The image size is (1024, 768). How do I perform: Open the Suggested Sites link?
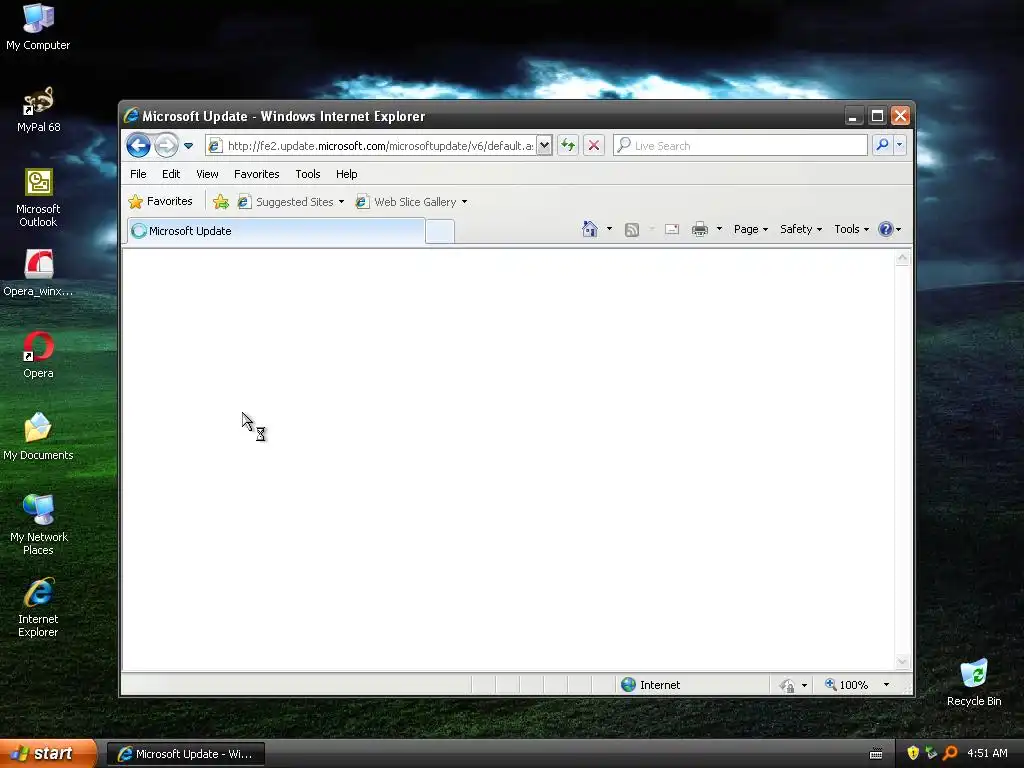(x=285, y=202)
